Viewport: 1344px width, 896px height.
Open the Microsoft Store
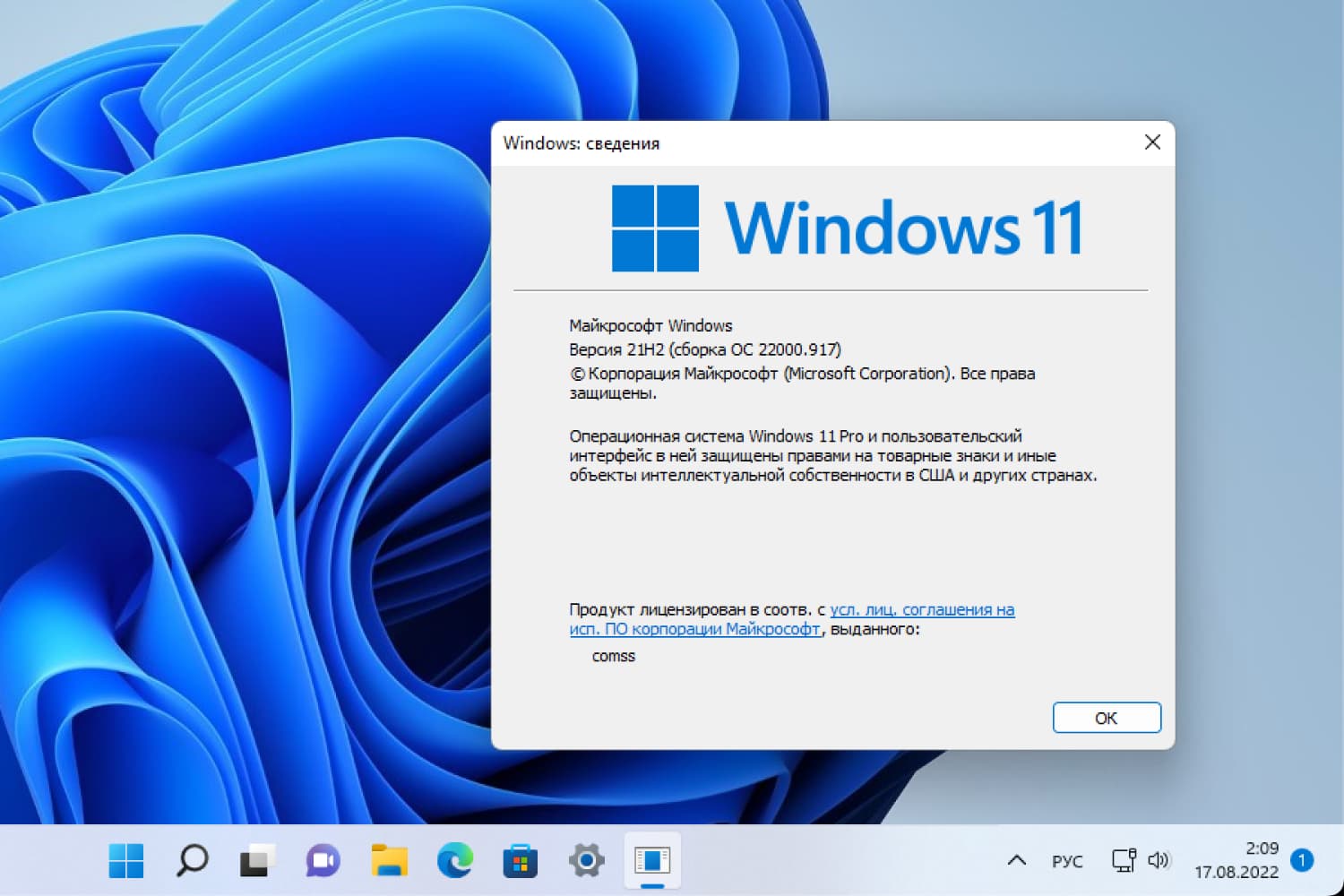520,860
